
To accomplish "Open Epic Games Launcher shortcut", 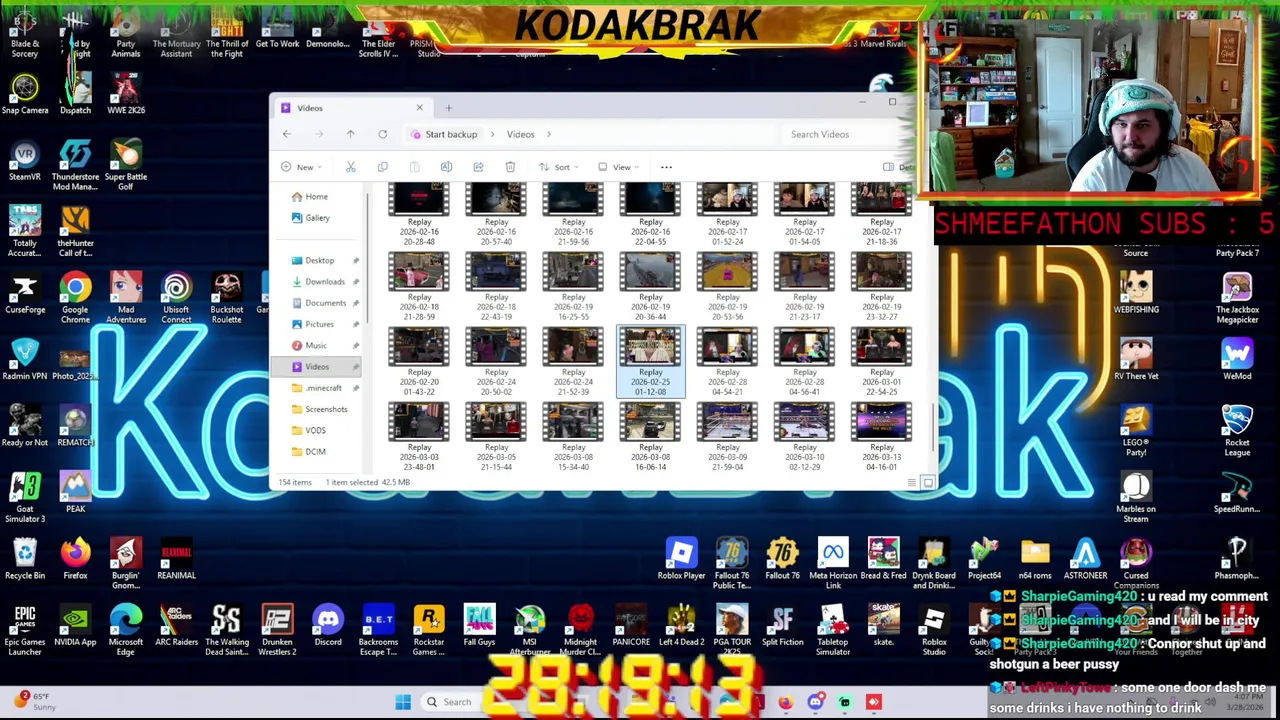I will pyautogui.click(x=25, y=630).
